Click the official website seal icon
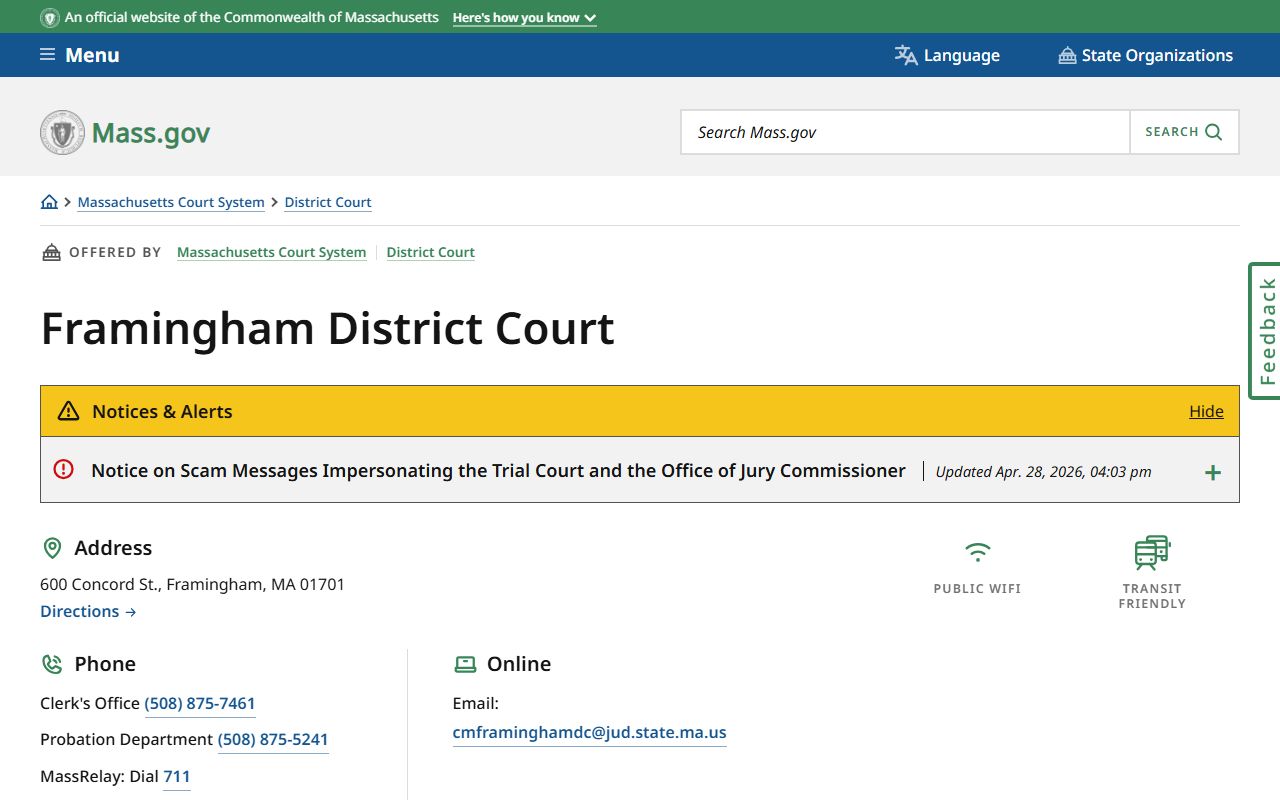The height and width of the screenshot is (800, 1280). [x=50, y=18]
